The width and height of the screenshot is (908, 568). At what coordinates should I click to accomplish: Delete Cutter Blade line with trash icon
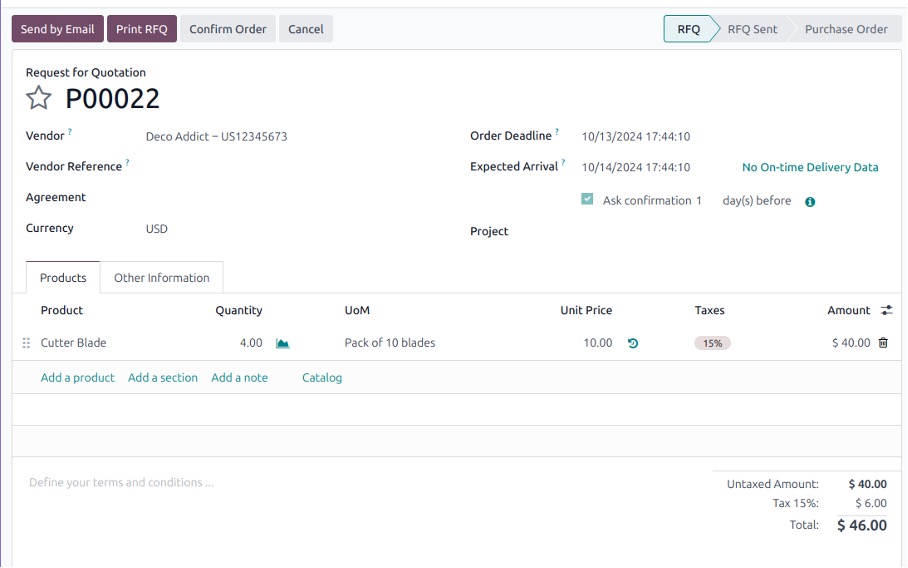coord(883,343)
